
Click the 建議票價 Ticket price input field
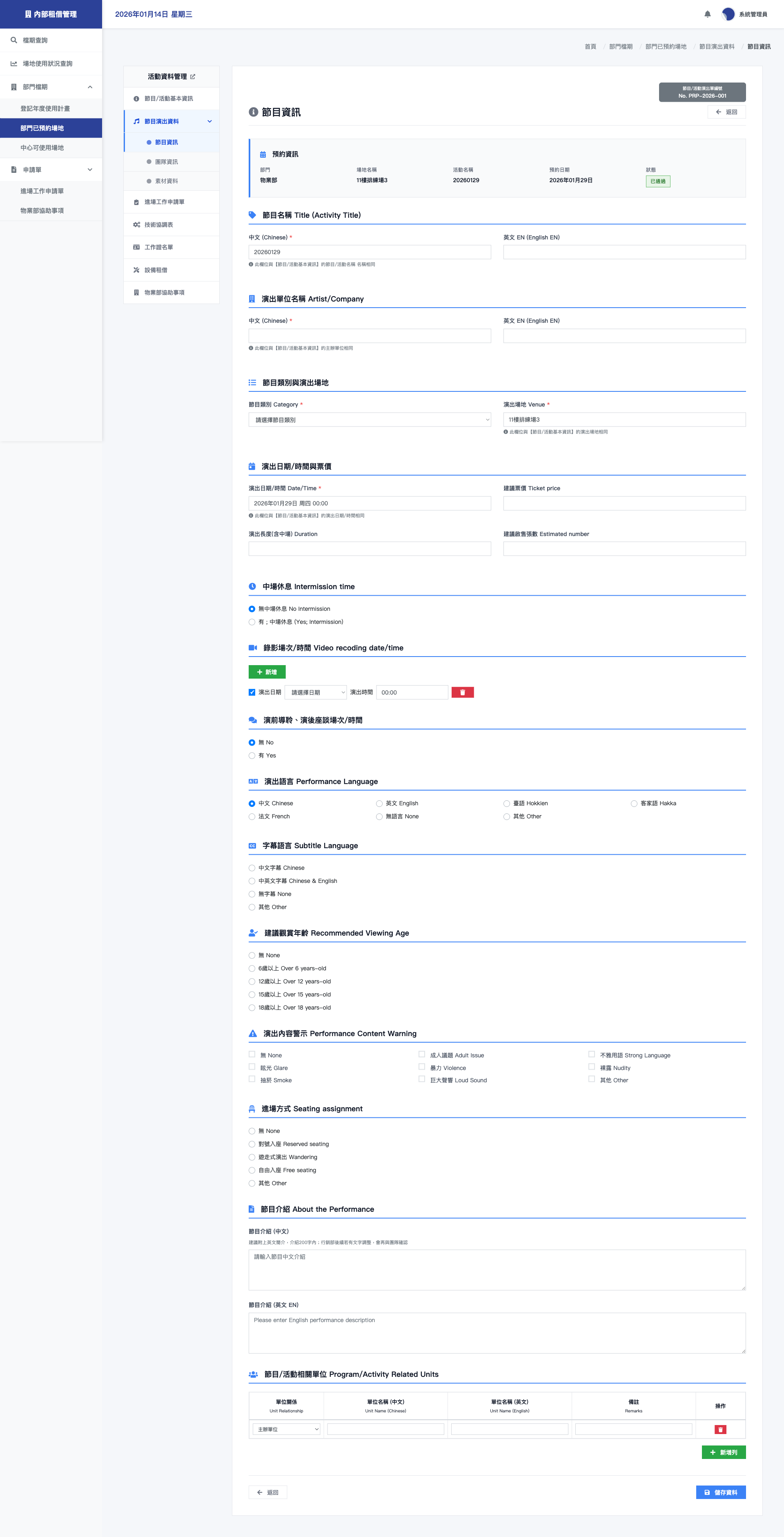tap(624, 504)
